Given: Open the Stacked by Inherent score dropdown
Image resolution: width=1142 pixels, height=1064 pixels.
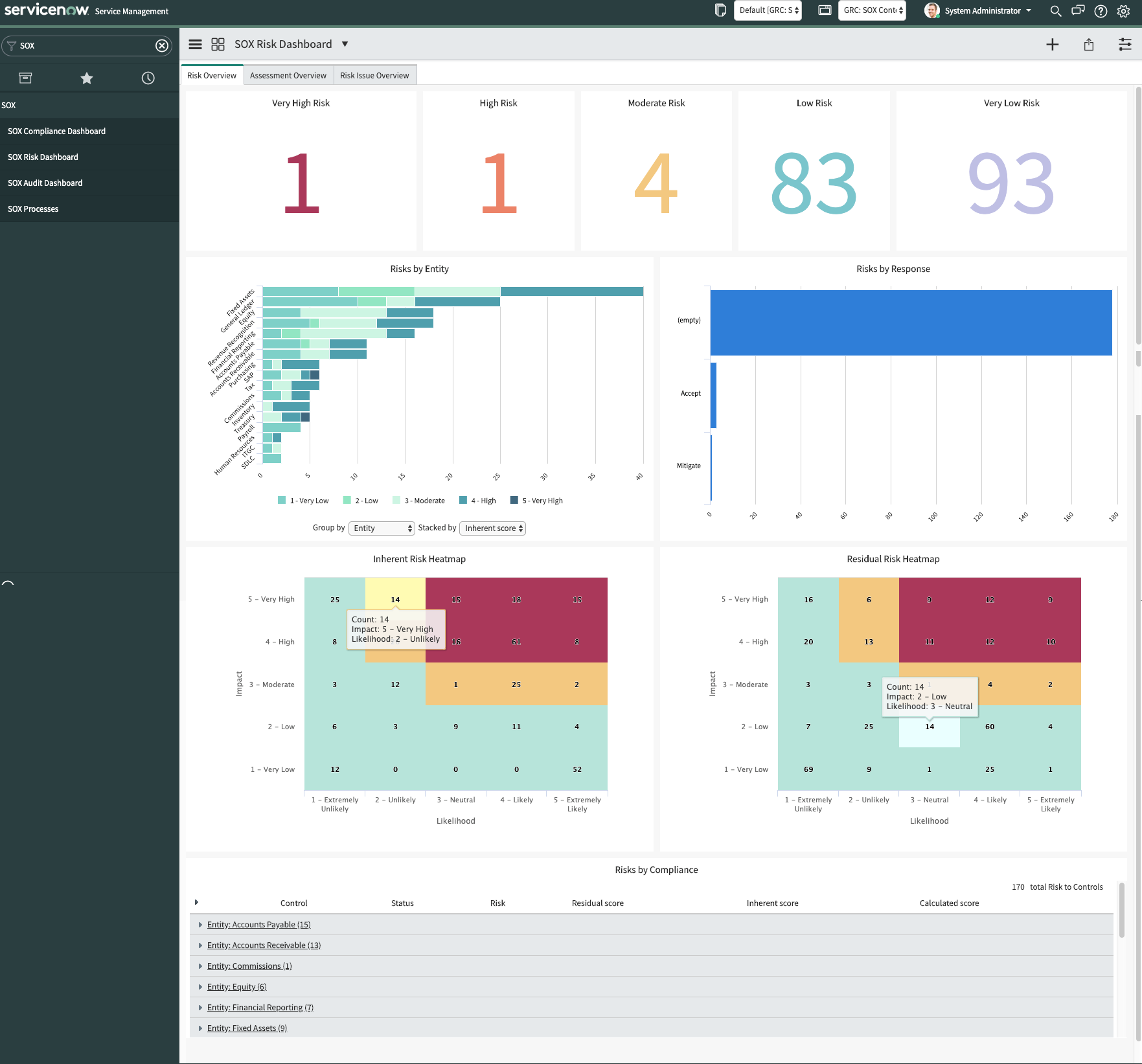Looking at the screenshot, I should [x=492, y=528].
